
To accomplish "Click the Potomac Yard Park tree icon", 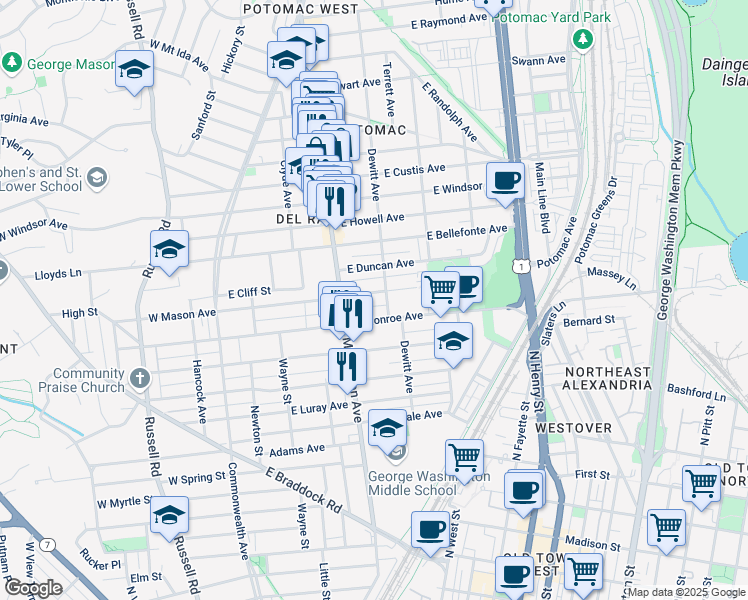I will (582, 39).
